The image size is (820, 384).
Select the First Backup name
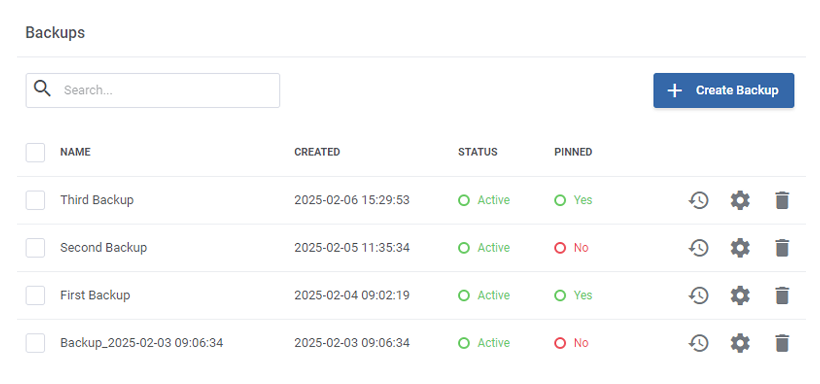[95, 295]
